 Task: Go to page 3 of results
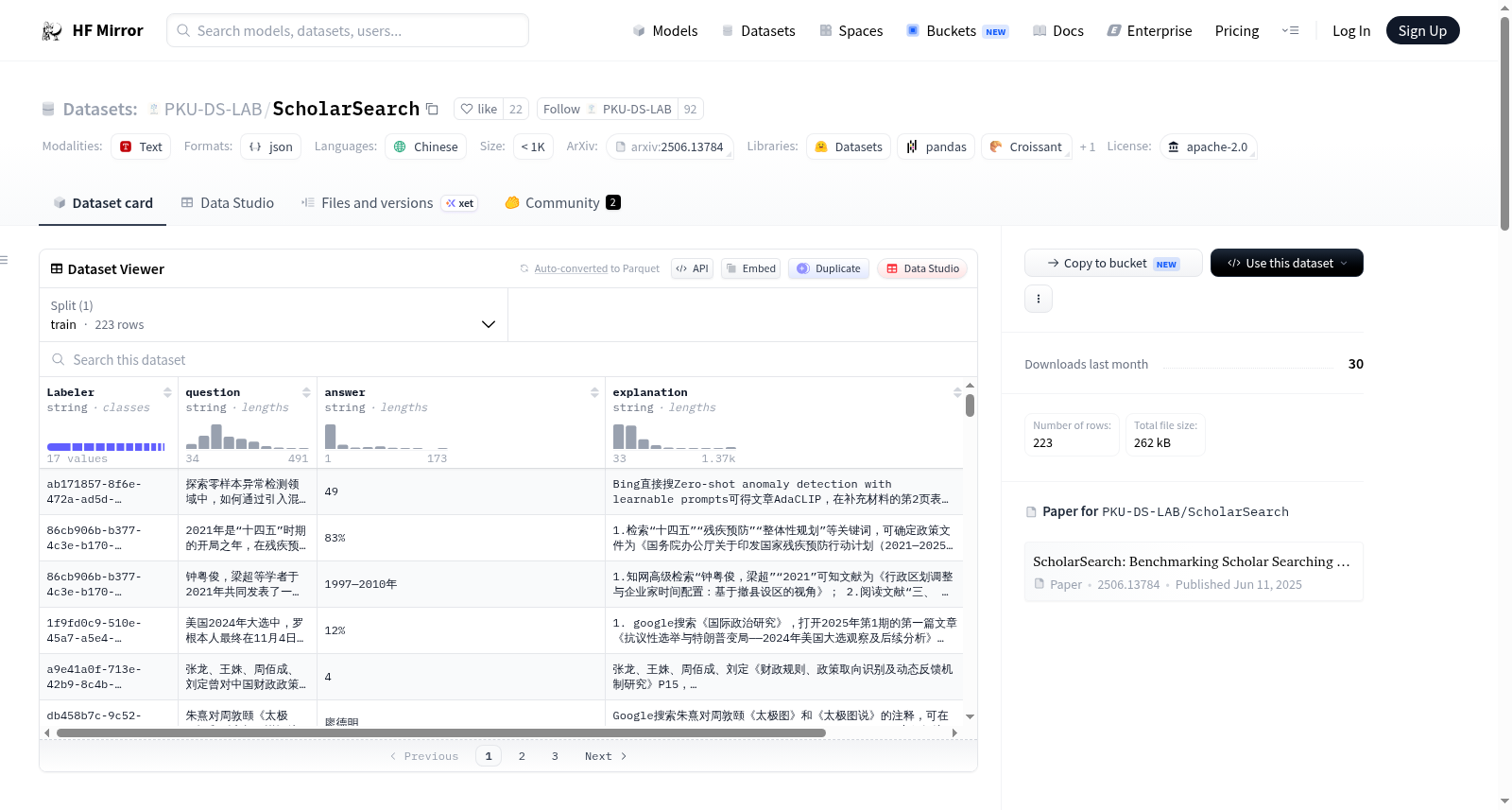pos(555,756)
